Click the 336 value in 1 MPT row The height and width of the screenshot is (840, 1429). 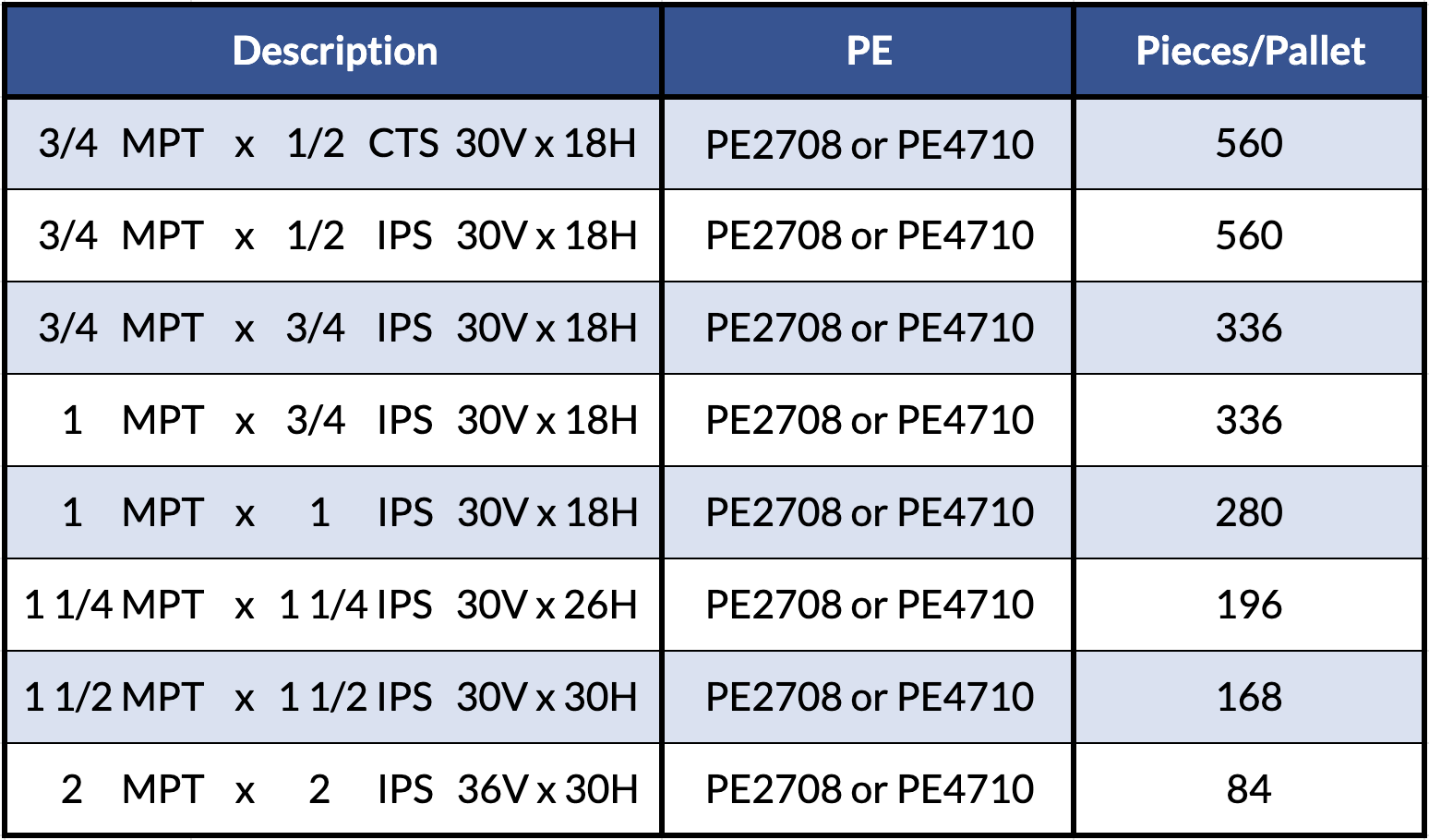pyautogui.click(x=1249, y=421)
